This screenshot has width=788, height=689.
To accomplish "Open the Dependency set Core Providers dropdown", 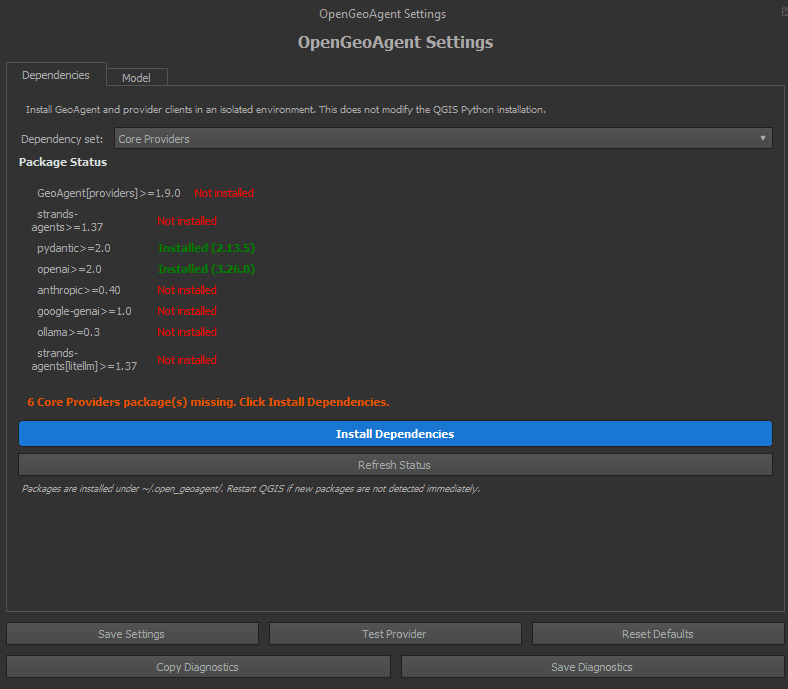I will click(x=443, y=139).
